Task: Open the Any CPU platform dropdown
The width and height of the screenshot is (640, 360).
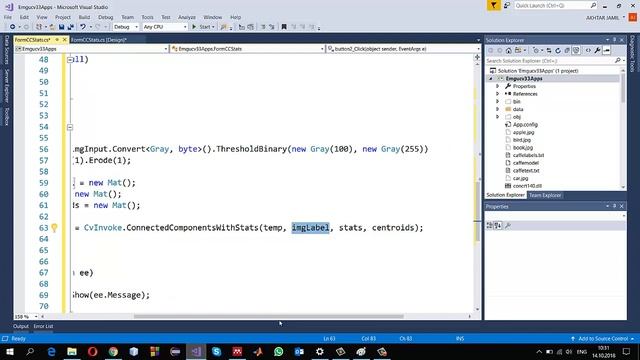Action: 165,27
